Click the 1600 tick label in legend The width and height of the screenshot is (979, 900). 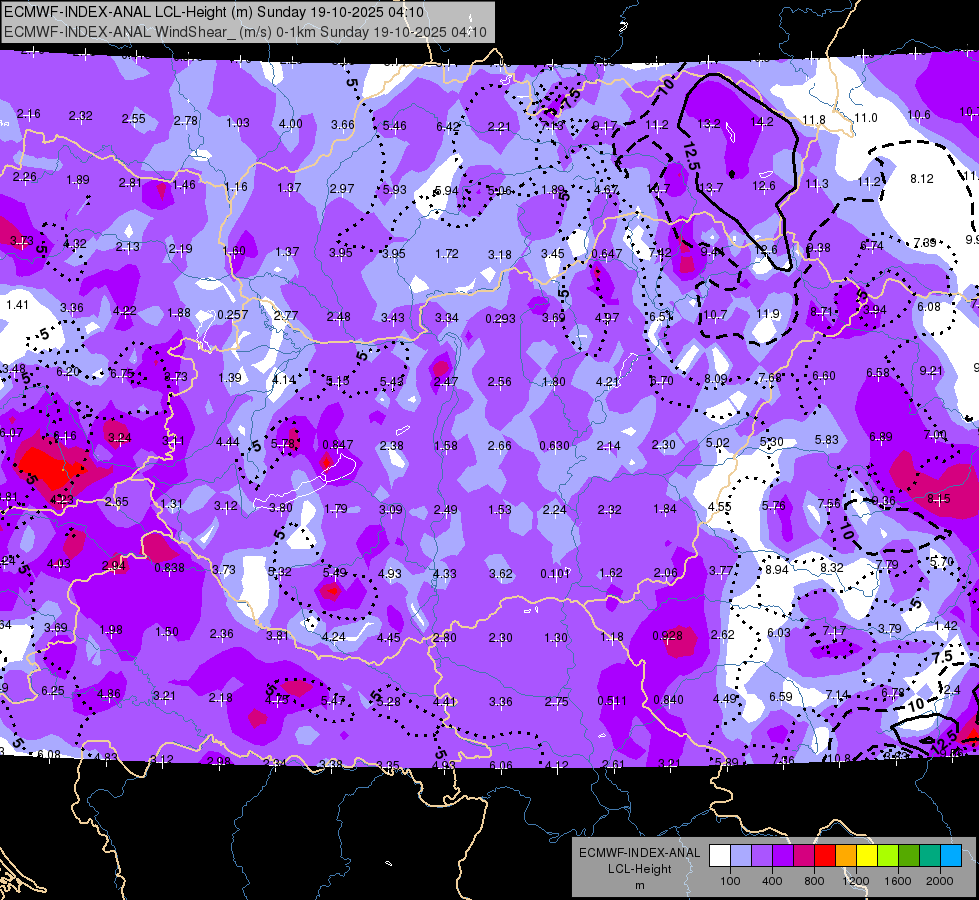[897, 881]
